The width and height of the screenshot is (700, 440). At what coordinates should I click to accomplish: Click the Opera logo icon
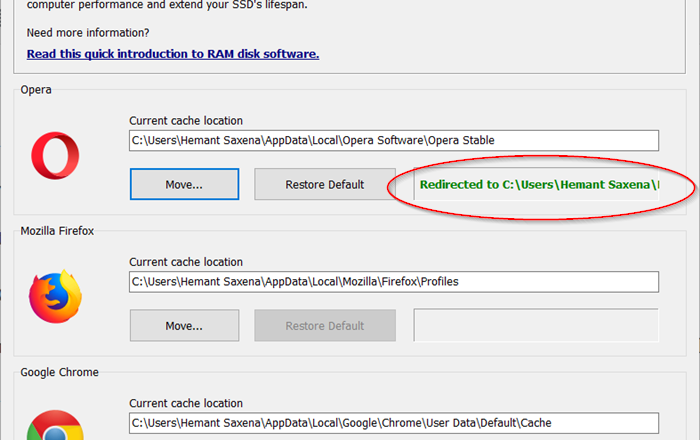click(x=55, y=155)
